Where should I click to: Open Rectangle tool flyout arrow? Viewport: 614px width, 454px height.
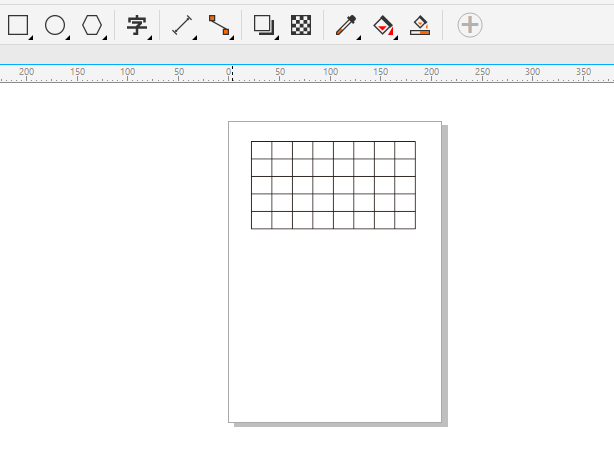coord(31,38)
